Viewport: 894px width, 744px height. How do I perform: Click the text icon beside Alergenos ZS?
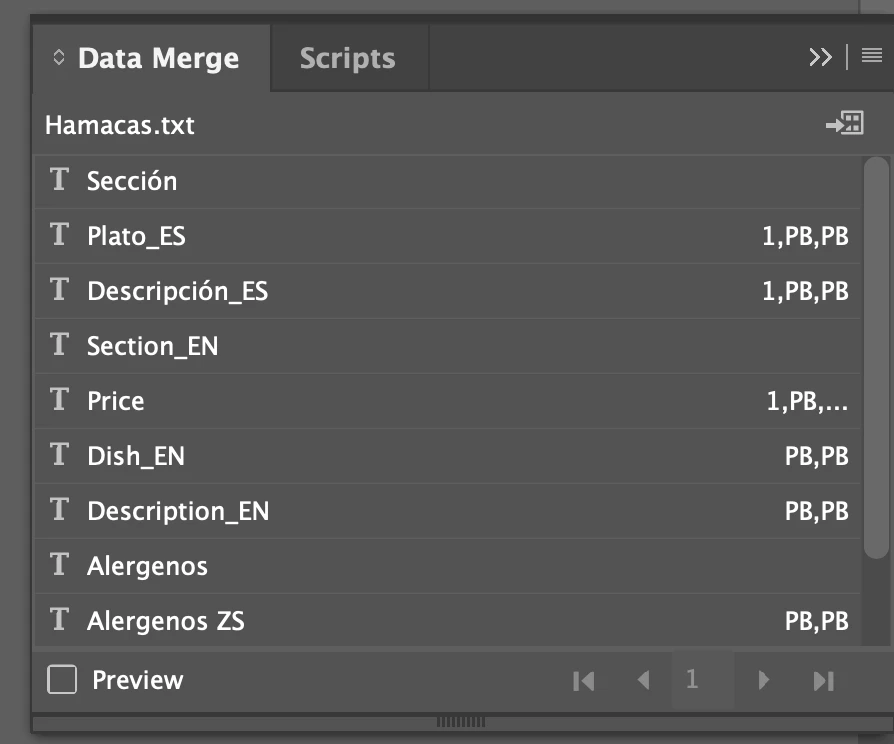point(59,619)
